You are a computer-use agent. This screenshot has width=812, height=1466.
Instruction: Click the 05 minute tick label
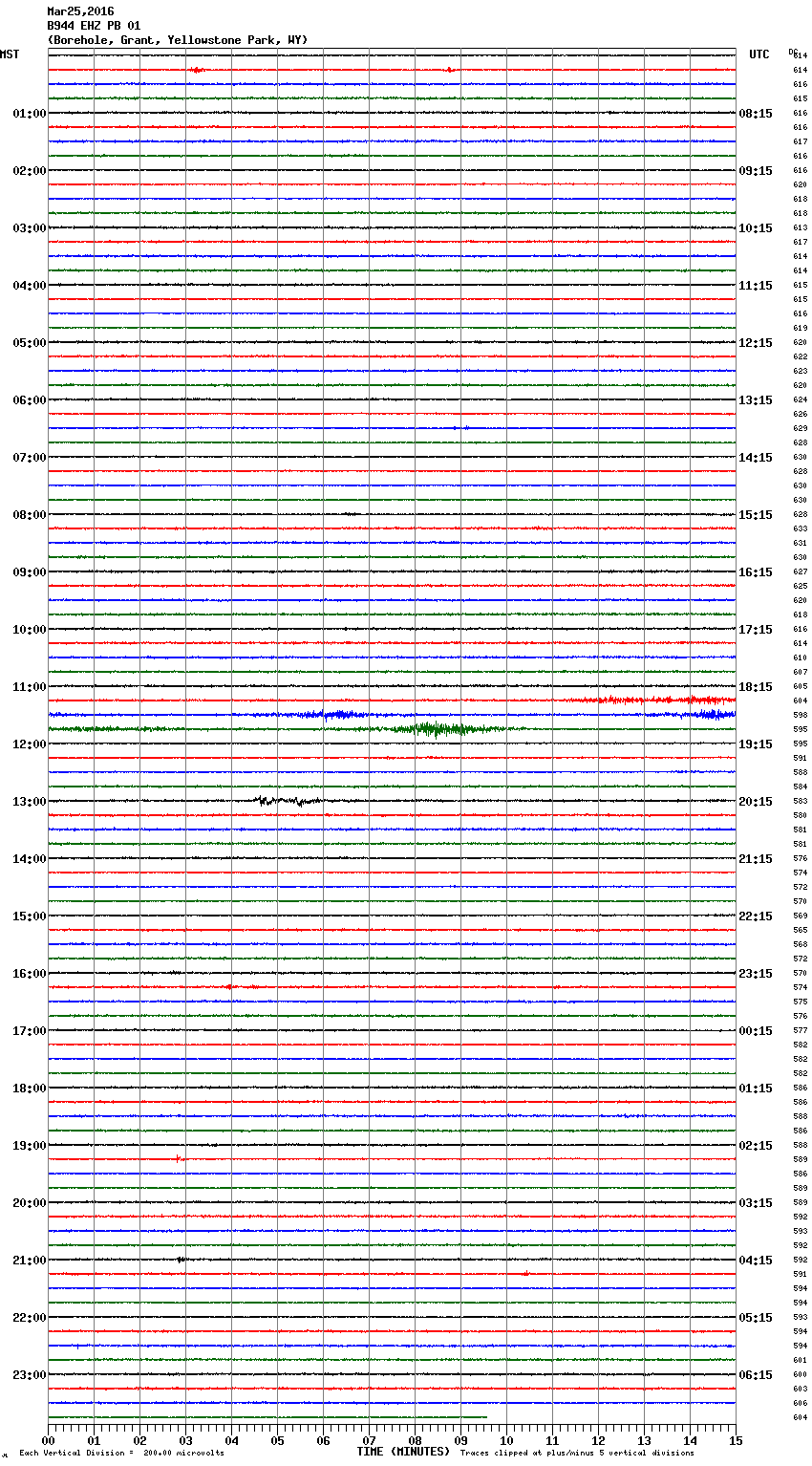277,1441
